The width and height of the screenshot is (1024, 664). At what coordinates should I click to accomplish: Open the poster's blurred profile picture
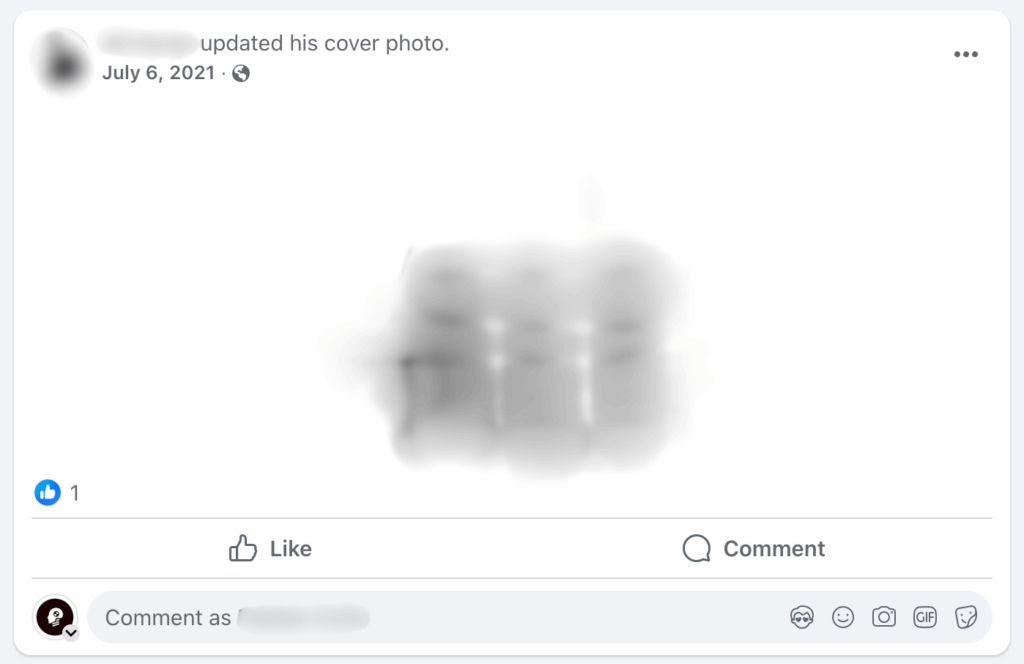click(62, 60)
